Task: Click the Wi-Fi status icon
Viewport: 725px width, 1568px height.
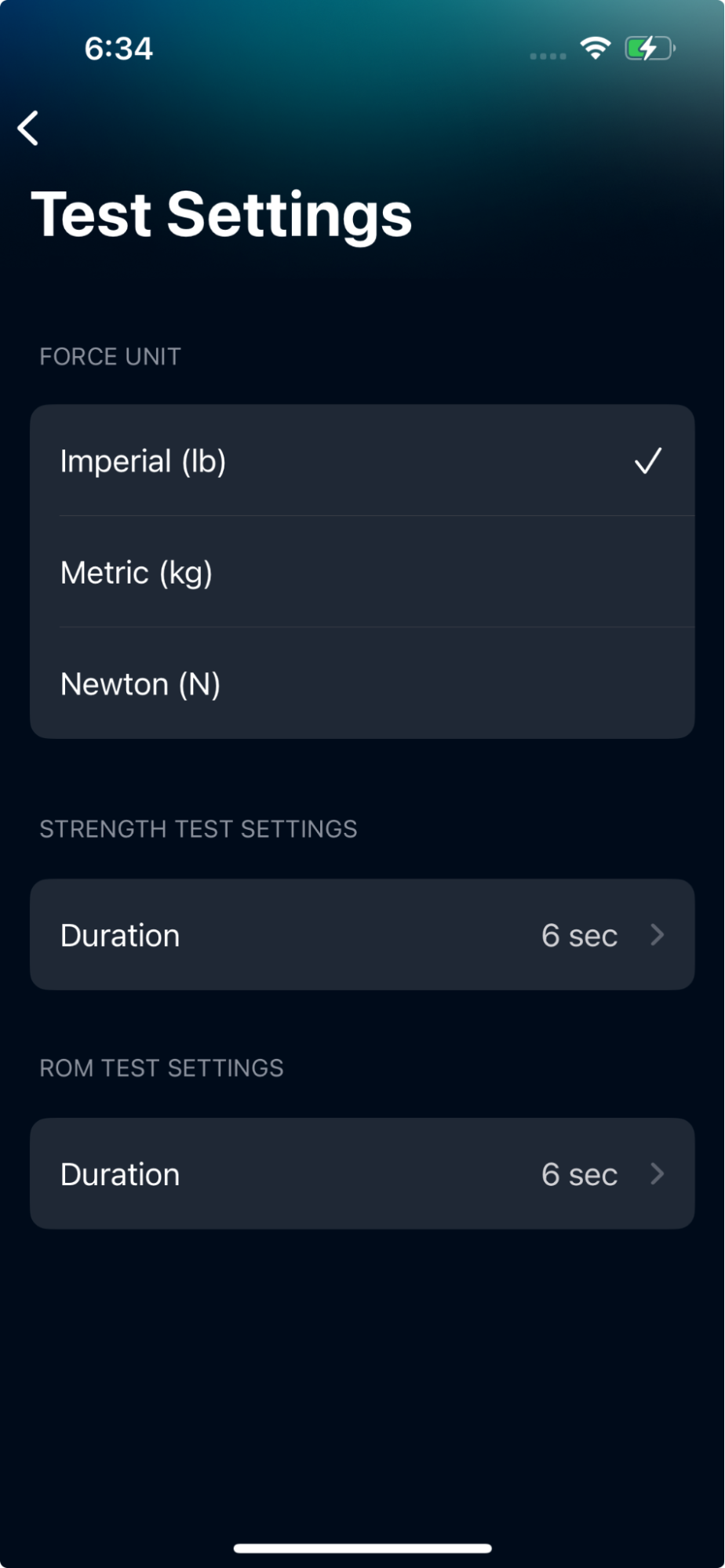Action: [x=596, y=49]
